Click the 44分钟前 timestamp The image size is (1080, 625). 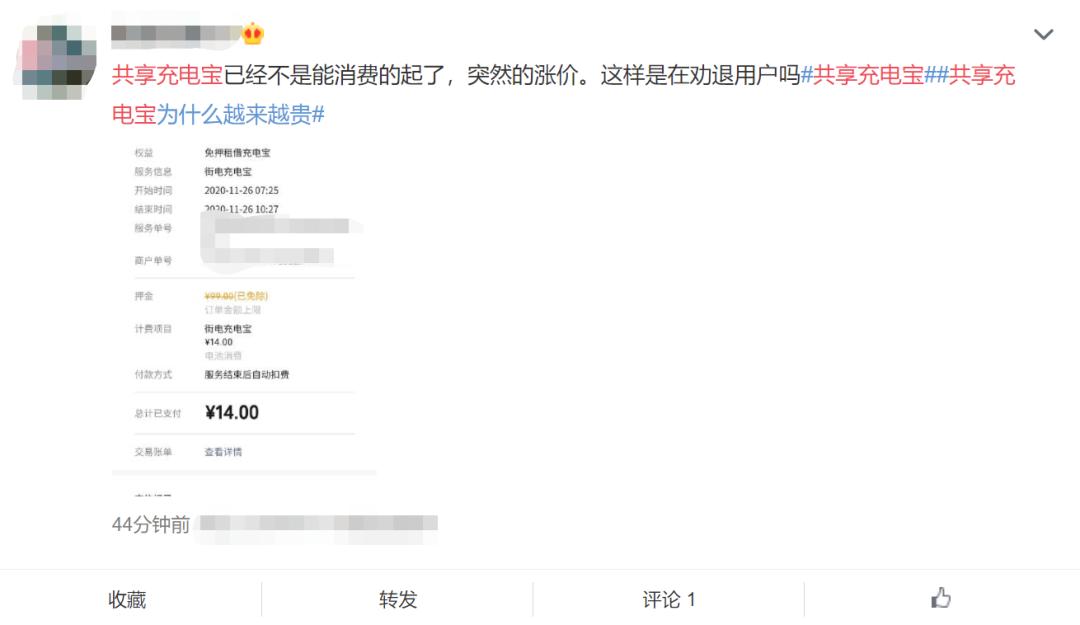pyautogui.click(x=150, y=524)
